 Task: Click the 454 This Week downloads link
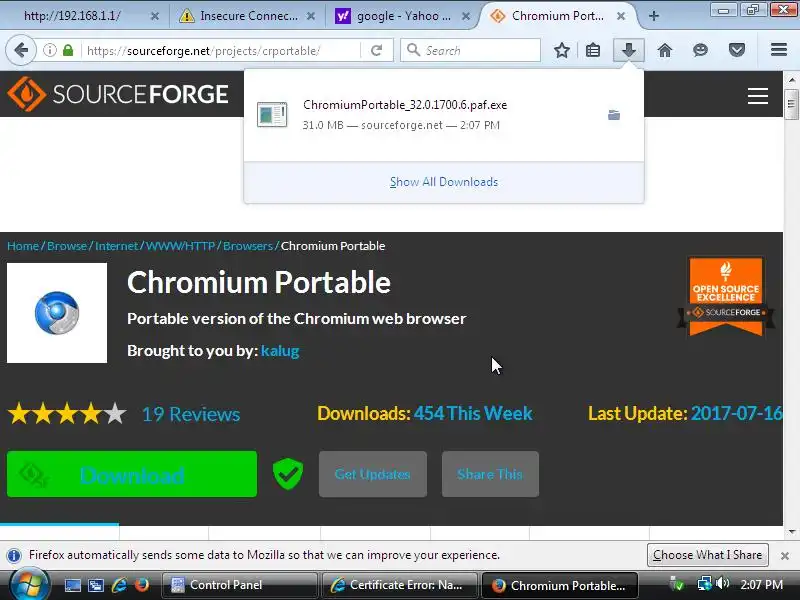tap(473, 413)
